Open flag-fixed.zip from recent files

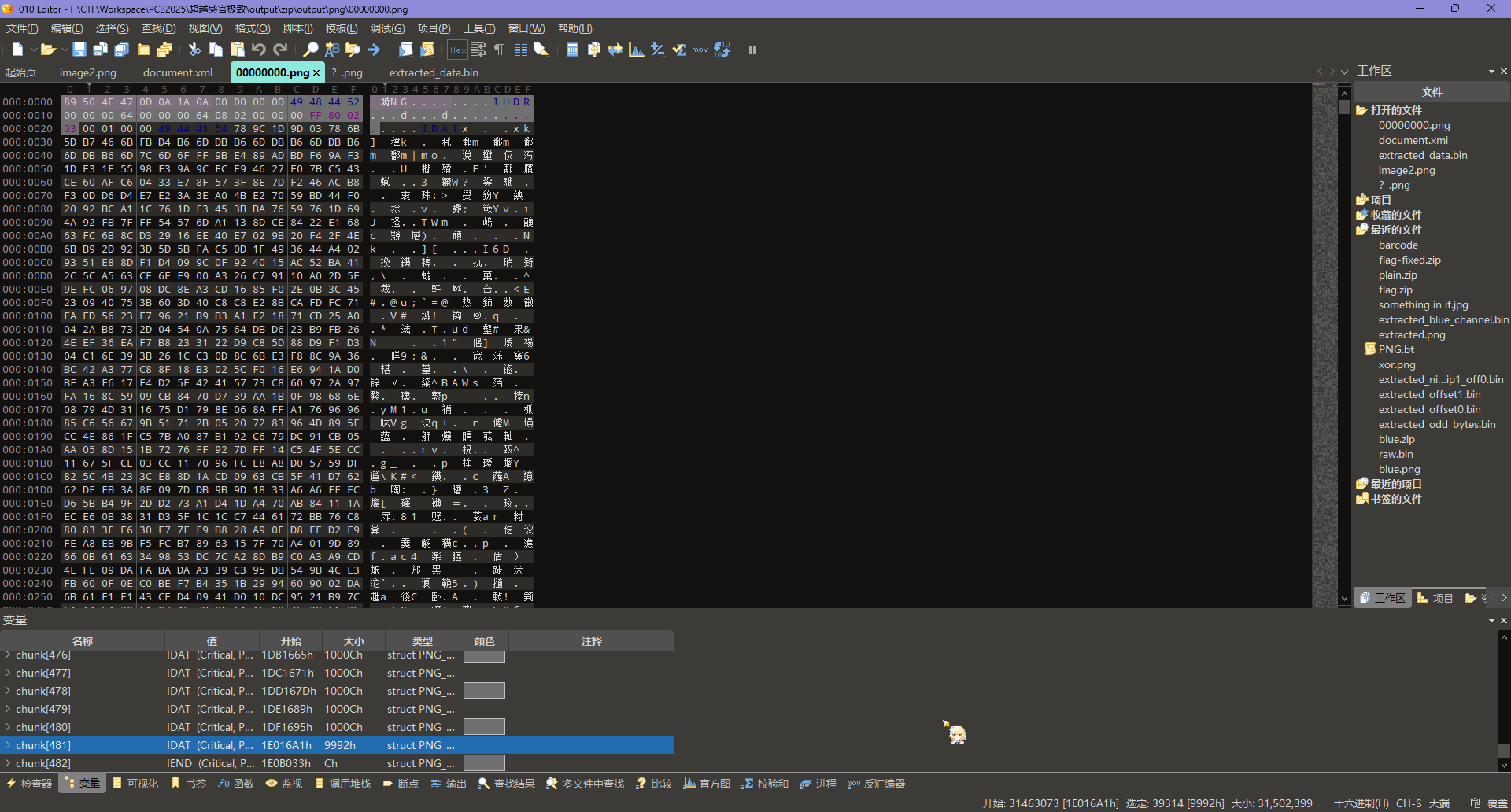click(x=1409, y=260)
